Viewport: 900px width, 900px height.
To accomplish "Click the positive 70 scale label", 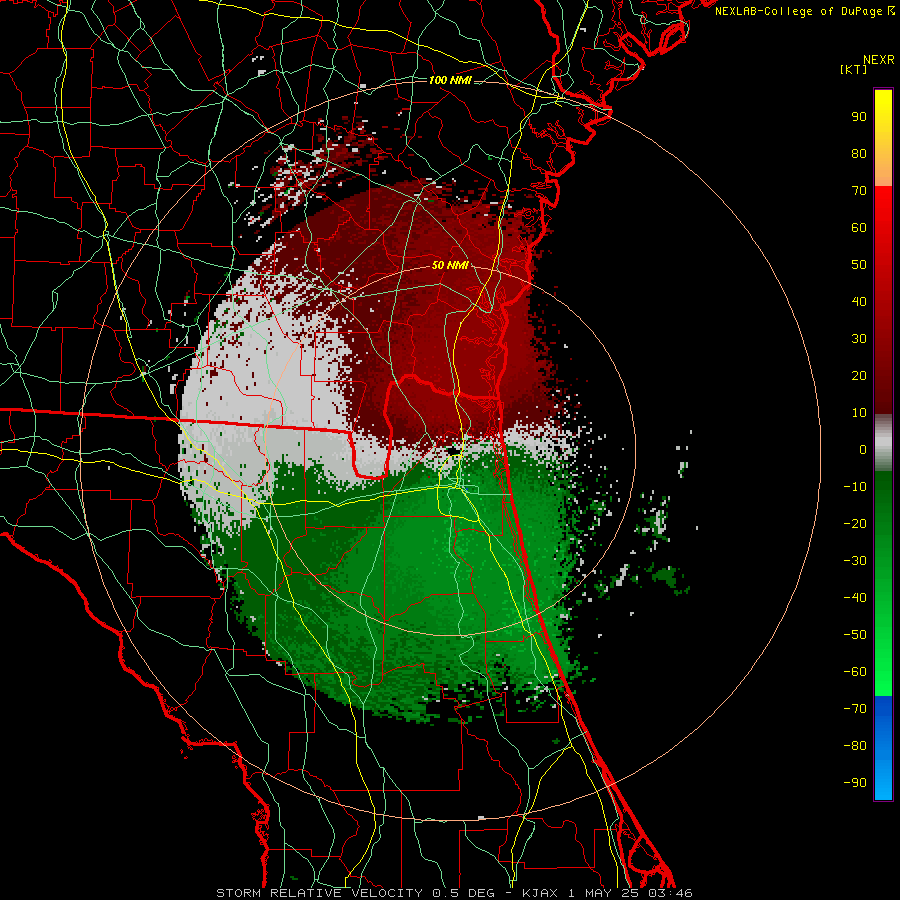I will coord(859,191).
